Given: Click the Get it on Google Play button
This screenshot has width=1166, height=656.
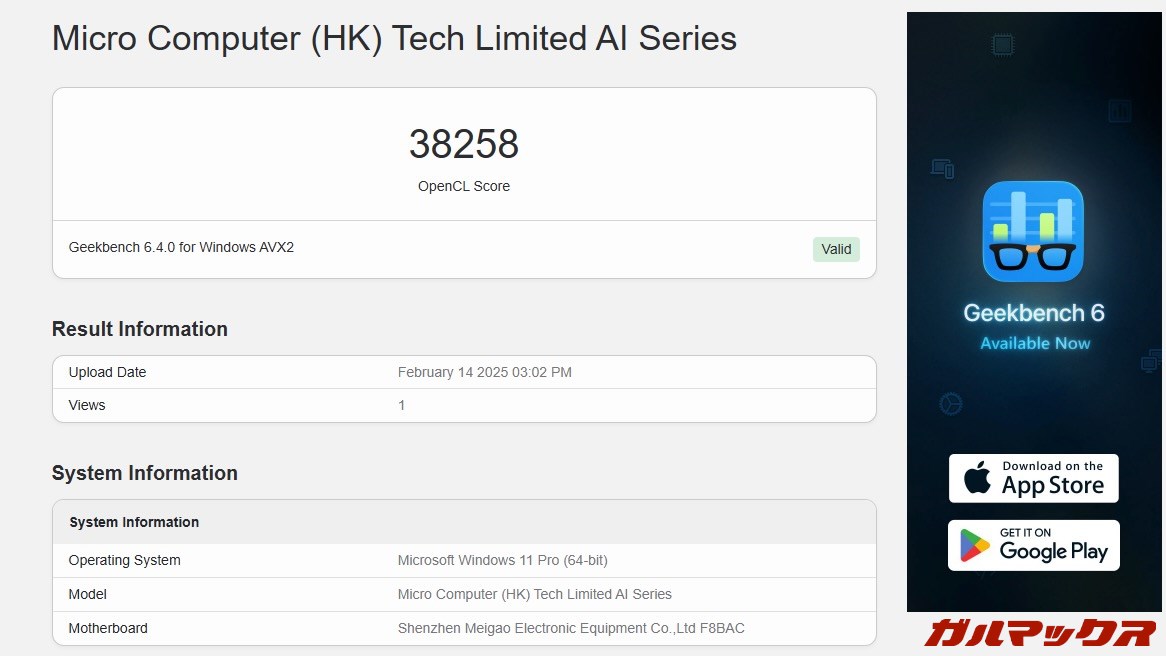Looking at the screenshot, I should point(1033,545).
